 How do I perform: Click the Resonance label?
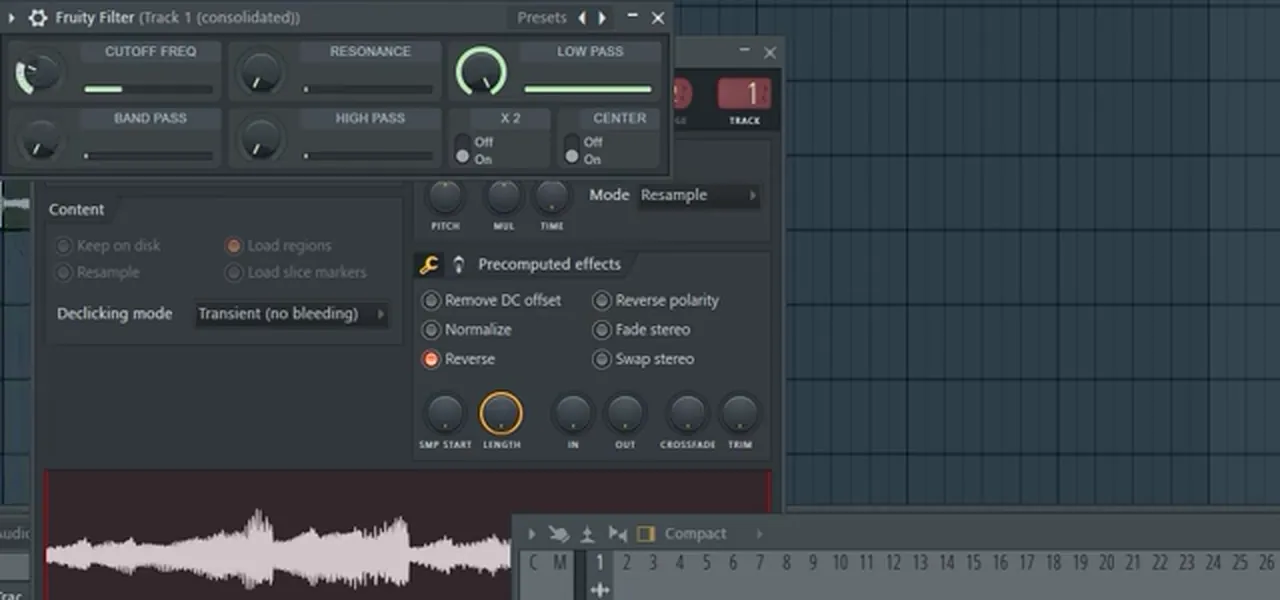(x=370, y=52)
